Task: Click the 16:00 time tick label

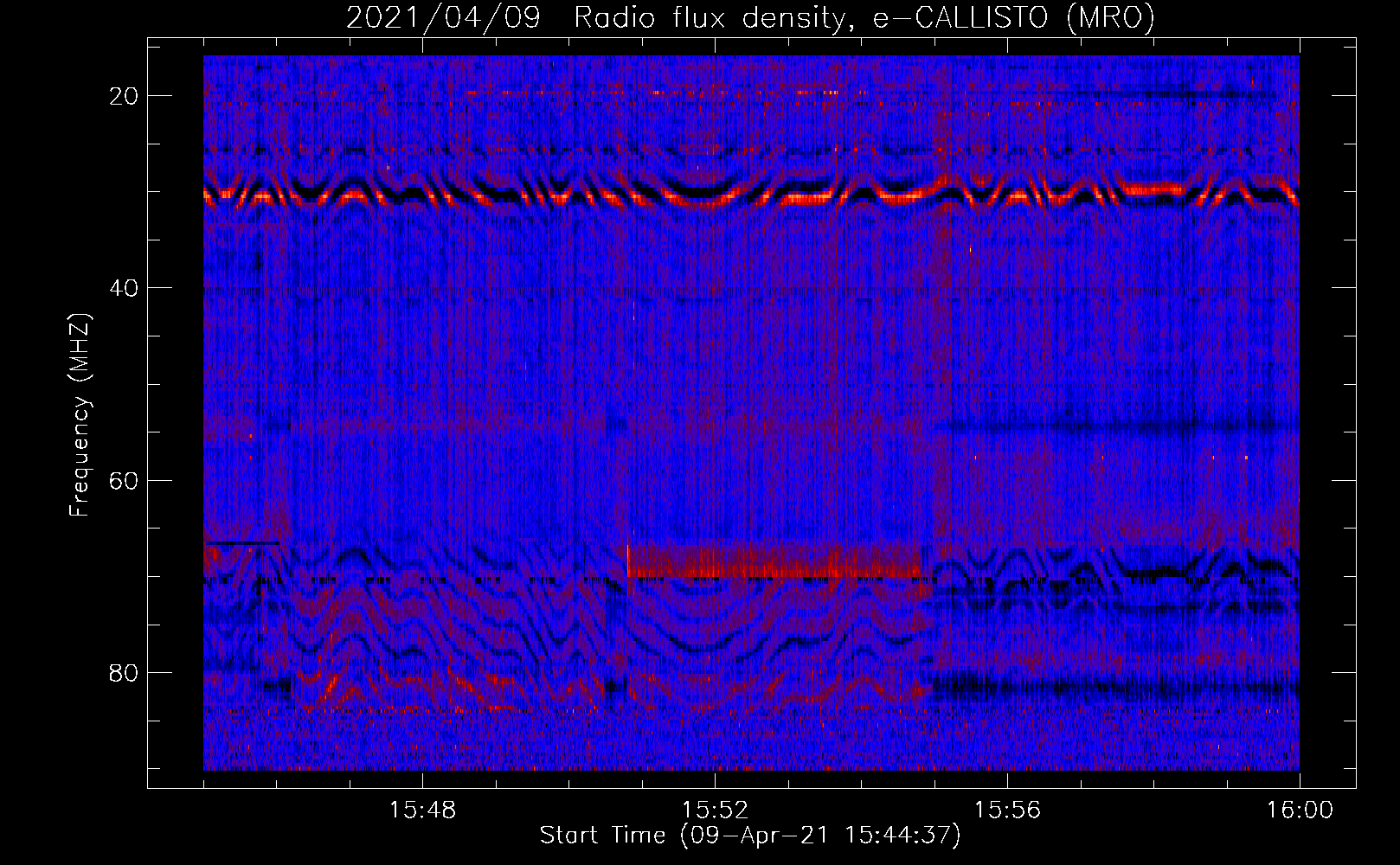Action: tap(1300, 811)
